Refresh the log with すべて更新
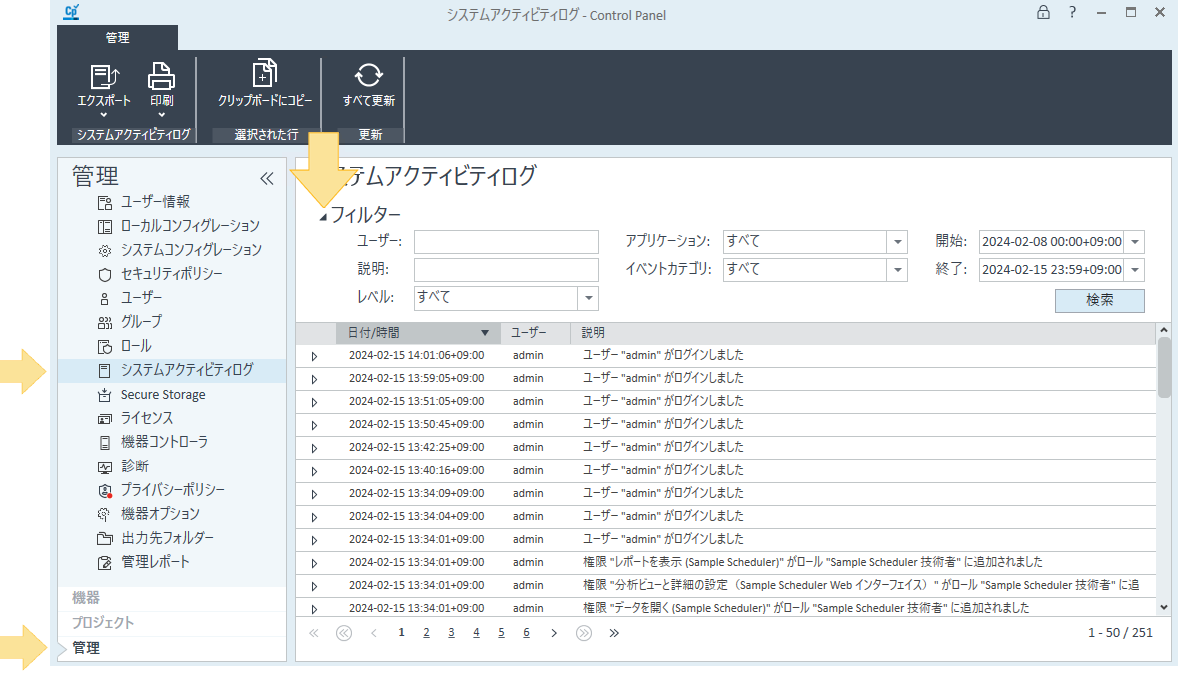Viewport: 1178px width, 673px height. [x=370, y=78]
